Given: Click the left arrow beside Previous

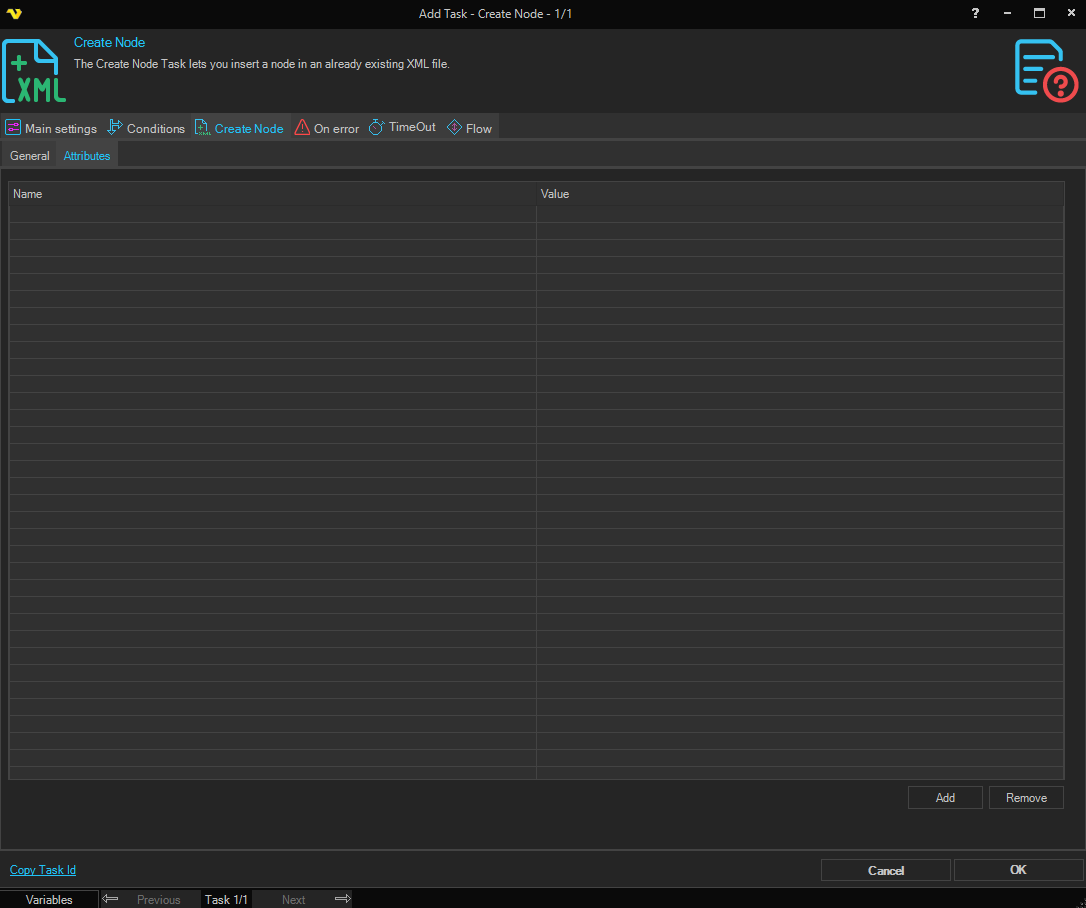Looking at the screenshot, I should (111, 899).
